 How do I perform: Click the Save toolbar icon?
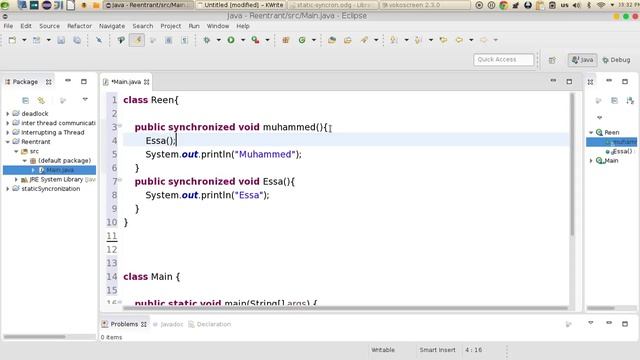point(61,40)
